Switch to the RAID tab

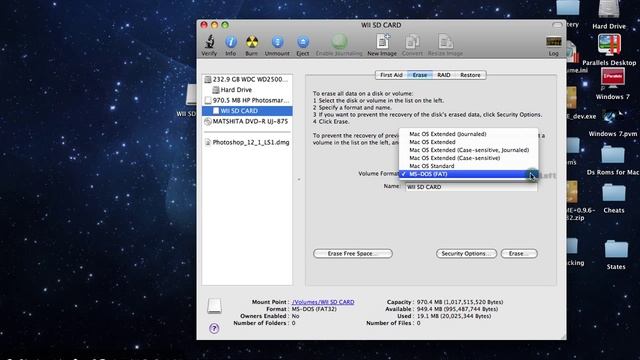tap(444, 75)
